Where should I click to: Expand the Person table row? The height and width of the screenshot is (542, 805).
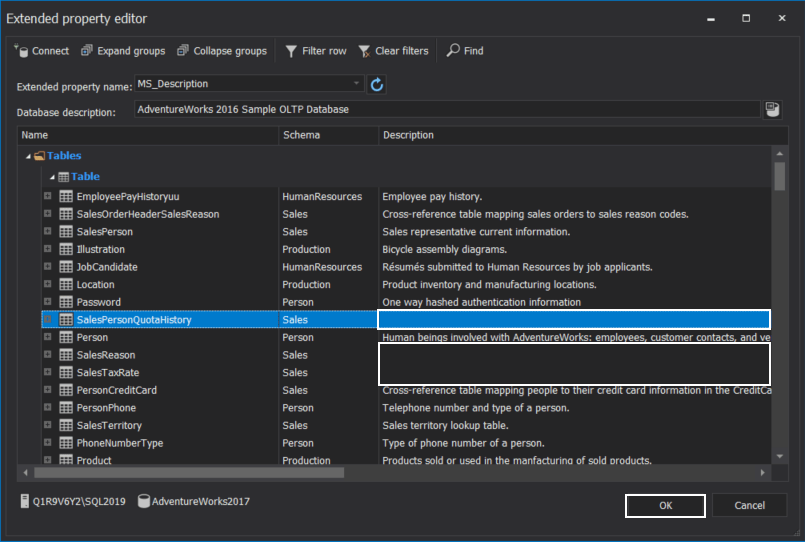tap(47, 337)
